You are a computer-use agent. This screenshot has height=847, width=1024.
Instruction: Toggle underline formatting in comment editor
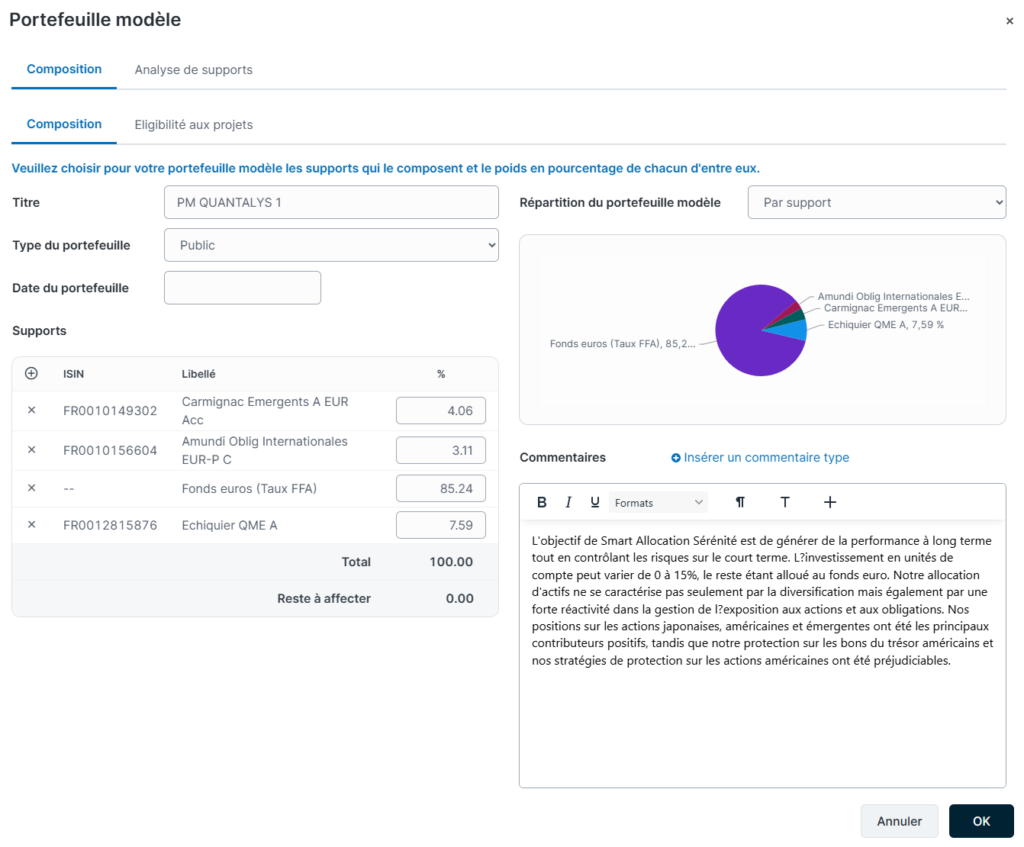594,502
